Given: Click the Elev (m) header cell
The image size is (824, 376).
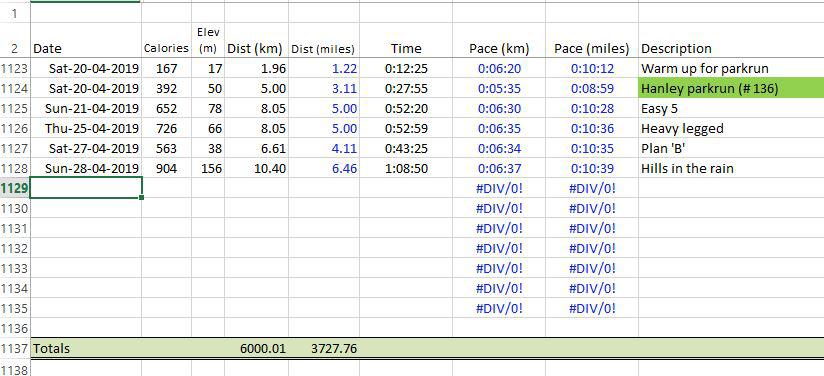Looking at the screenshot, I should pyautogui.click(x=208, y=40).
